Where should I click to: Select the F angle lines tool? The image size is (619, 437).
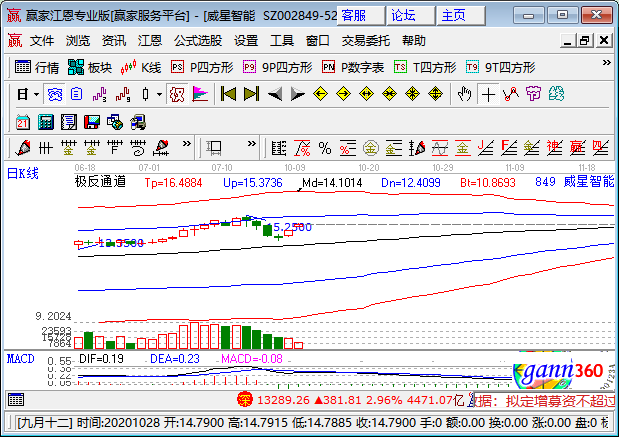click(x=508, y=148)
